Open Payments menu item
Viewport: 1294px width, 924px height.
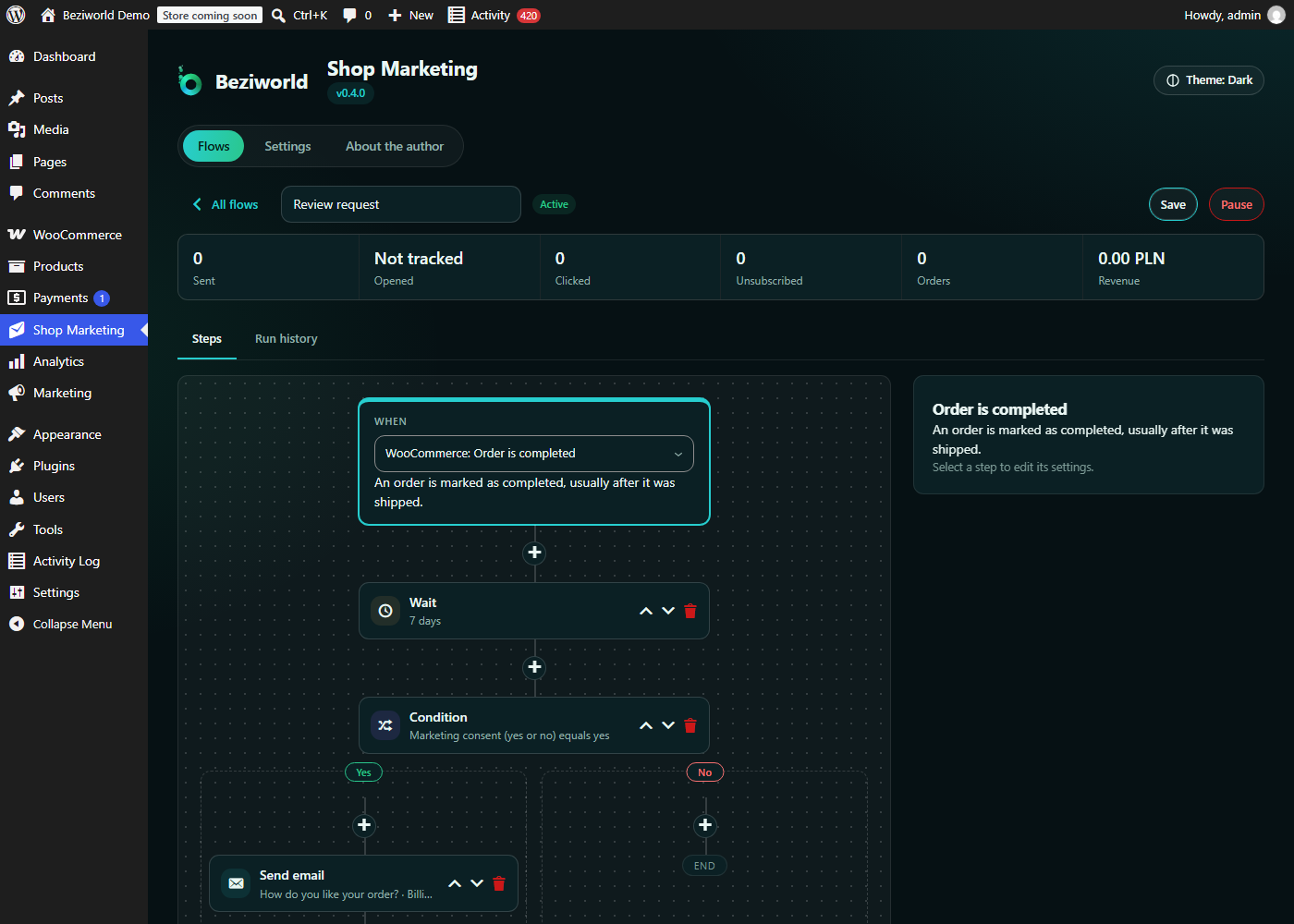pos(74,298)
